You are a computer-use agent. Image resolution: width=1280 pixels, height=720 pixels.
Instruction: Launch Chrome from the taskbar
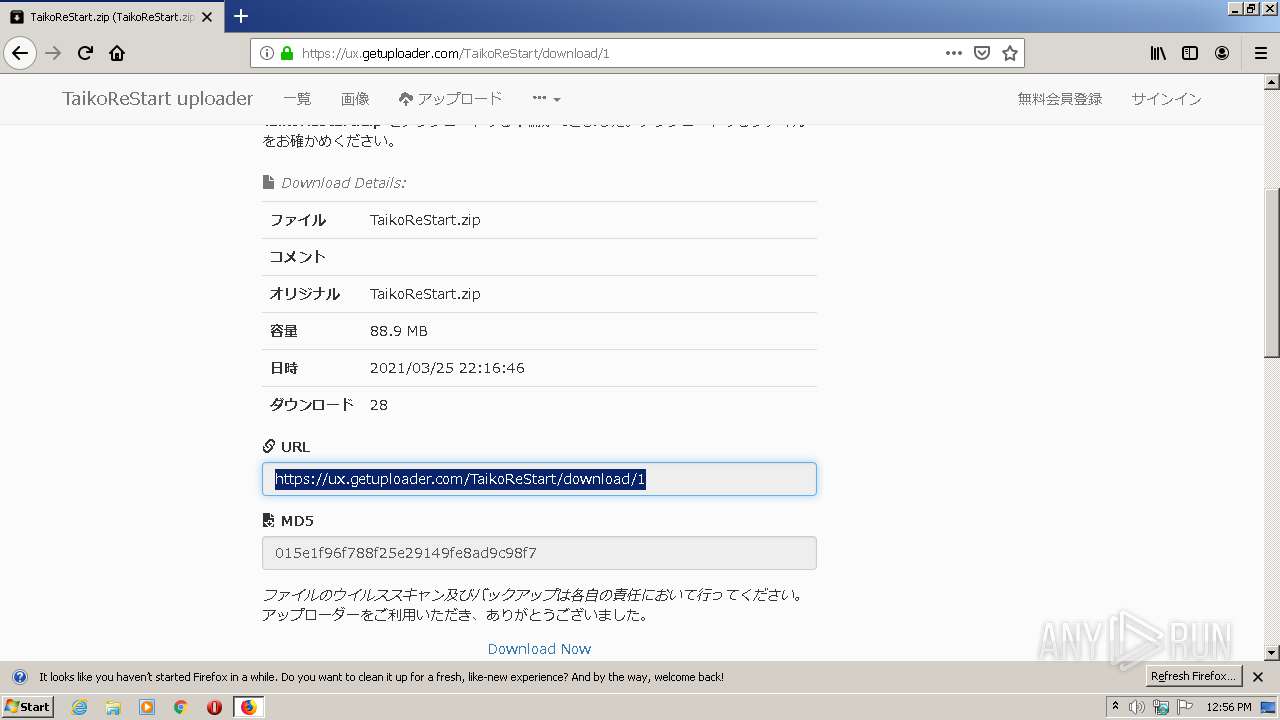pos(181,707)
